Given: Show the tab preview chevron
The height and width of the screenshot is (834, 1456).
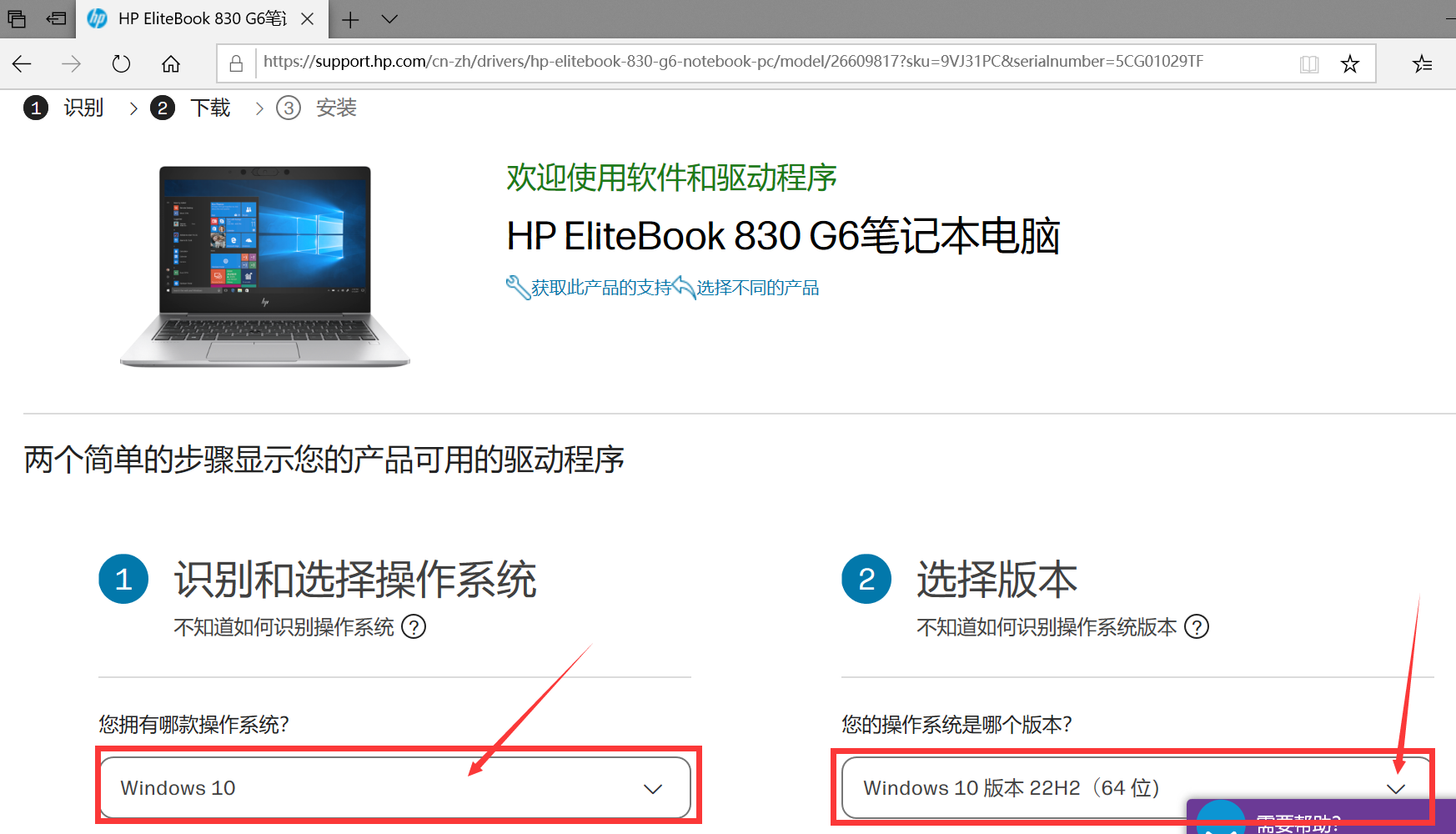Looking at the screenshot, I should [x=389, y=18].
